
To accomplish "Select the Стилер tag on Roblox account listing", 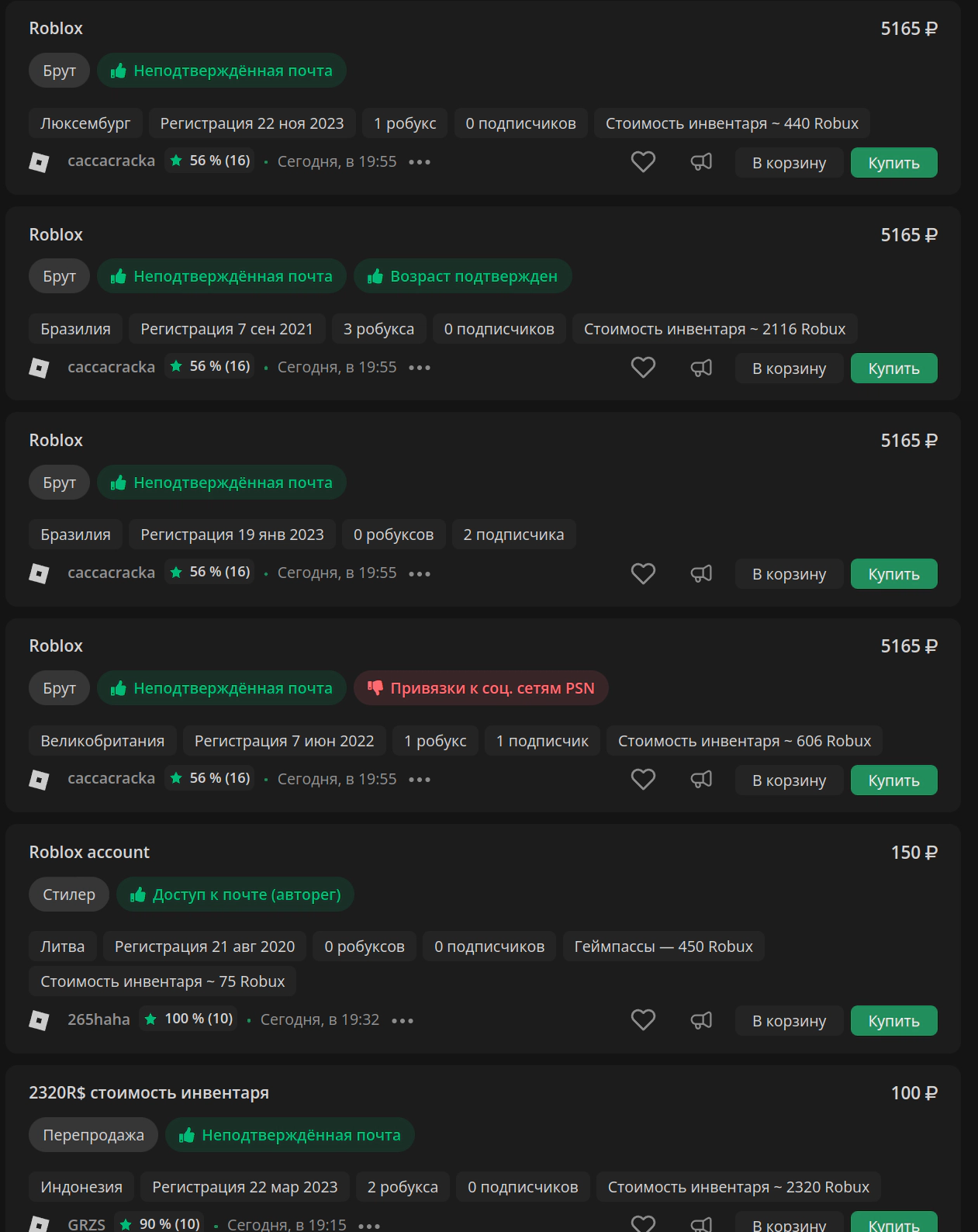I will 69,895.
